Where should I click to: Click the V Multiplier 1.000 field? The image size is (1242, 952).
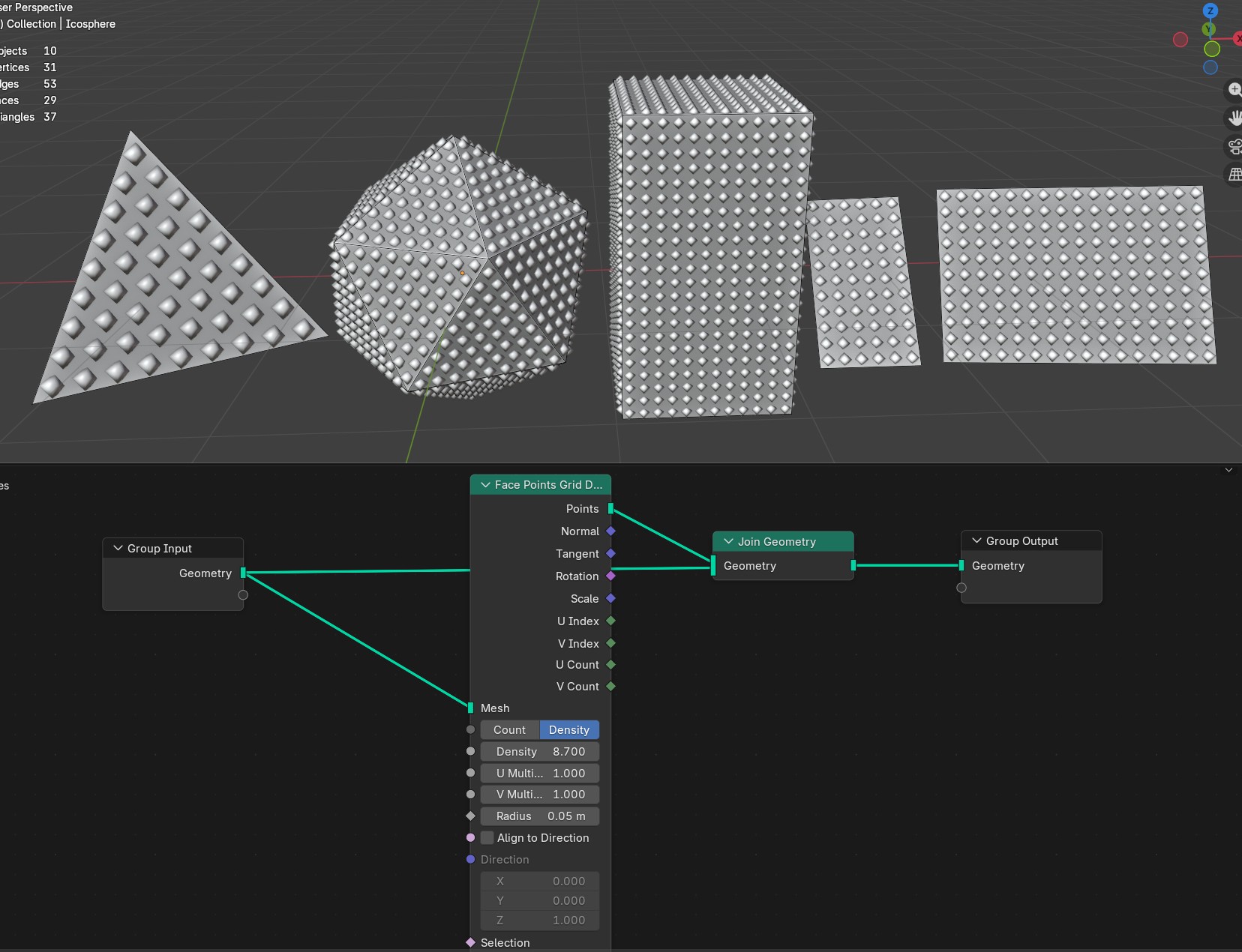coord(540,794)
